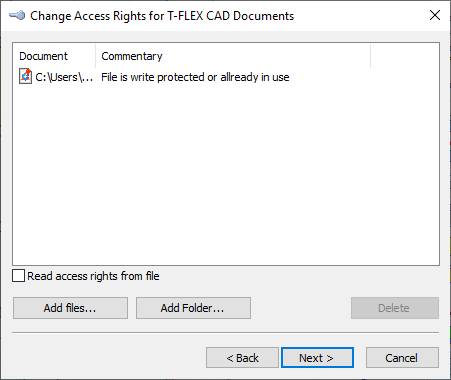Click the empty third column header
451x380 pixels.
pyautogui.click(x=405, y=56)
